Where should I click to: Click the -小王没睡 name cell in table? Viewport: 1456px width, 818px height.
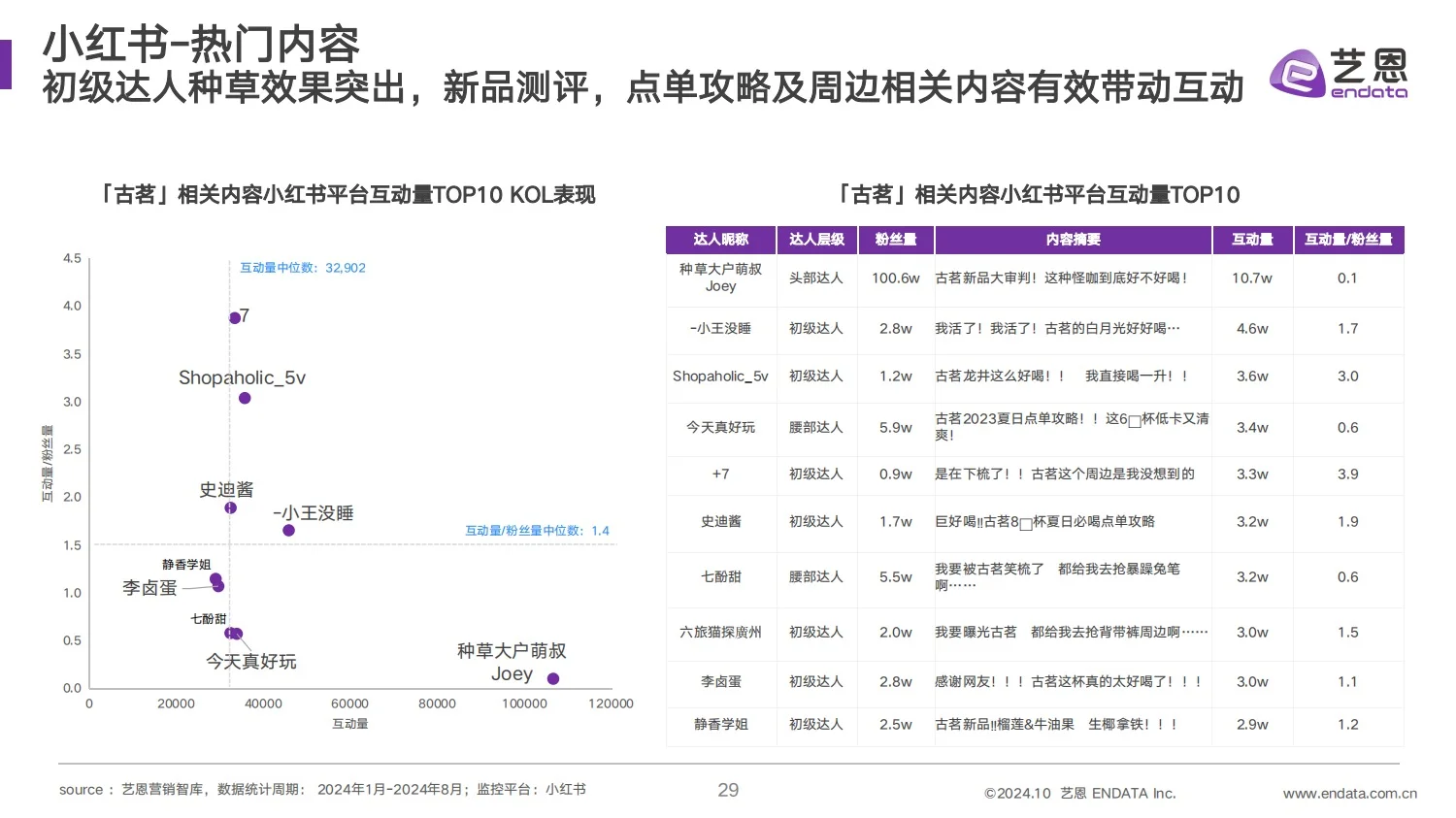[x=720, y=328]
